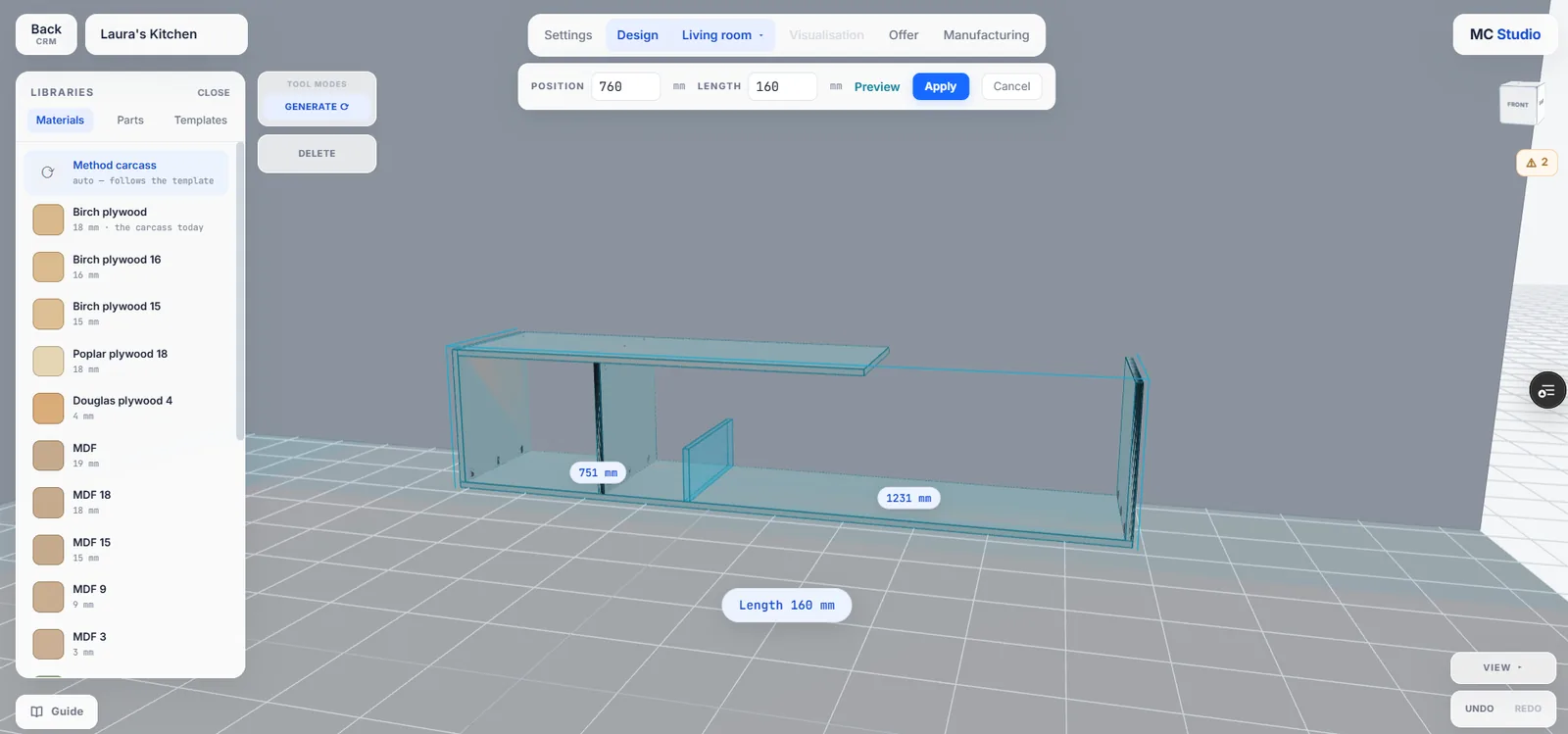The width and height of the screenshot is (1568, 734).
Task: Open the VIEW dropdown menu
Action: [x=1502, y=667]
